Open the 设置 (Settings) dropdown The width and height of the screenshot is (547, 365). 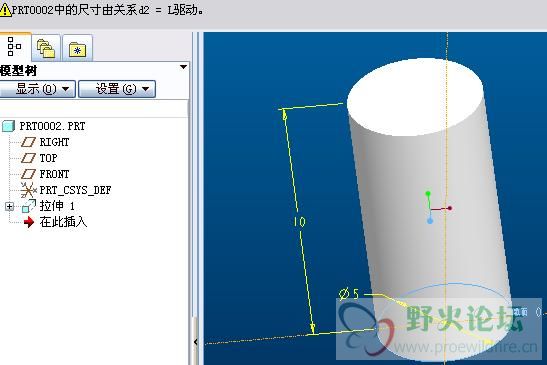[x=117, y=89]
